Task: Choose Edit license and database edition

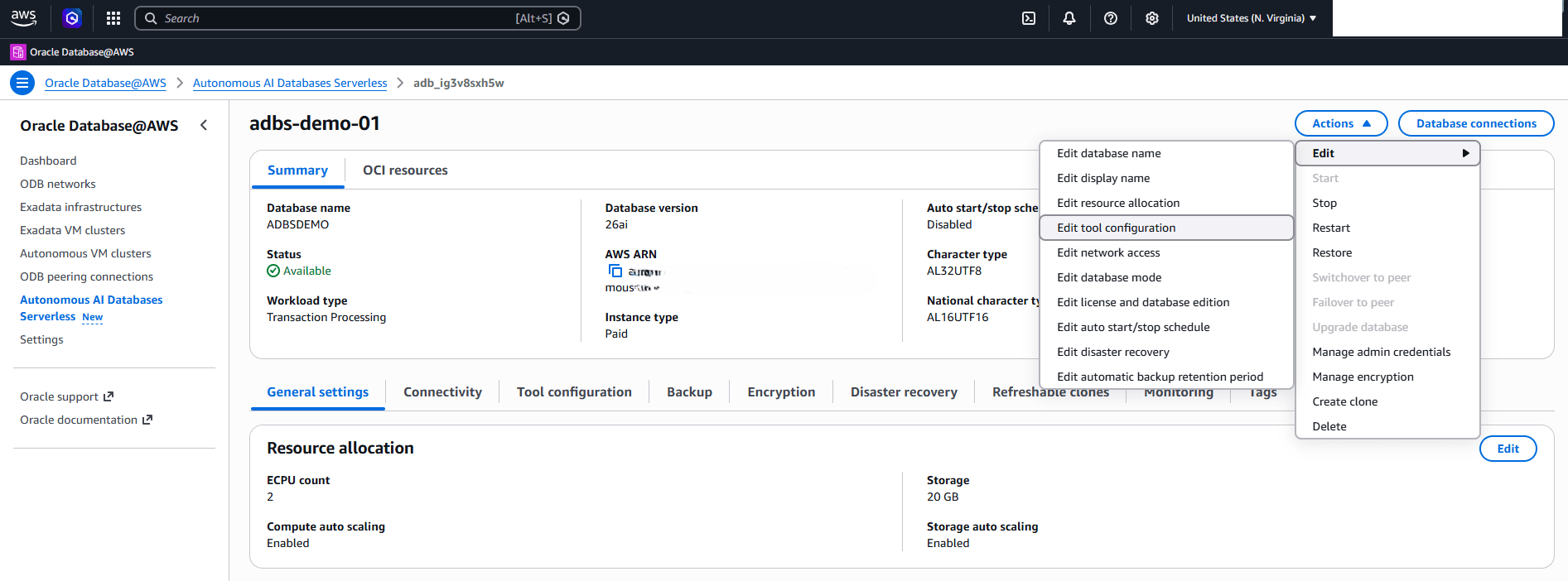Action: 1166,302
